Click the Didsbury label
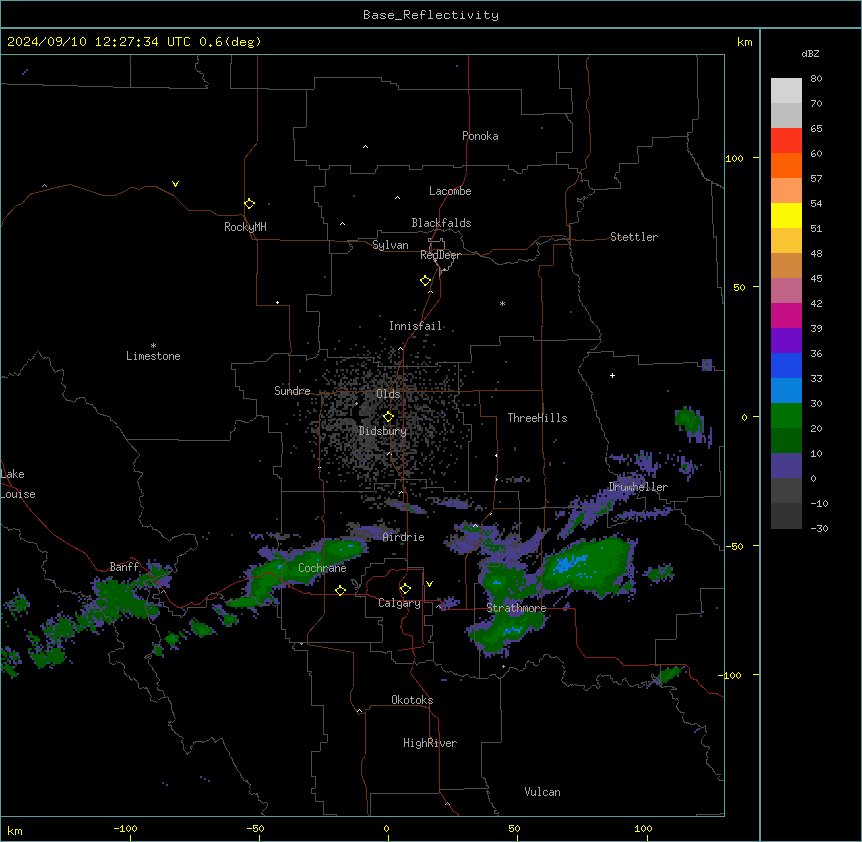The image size is (862, 842). tap(383, 431)
